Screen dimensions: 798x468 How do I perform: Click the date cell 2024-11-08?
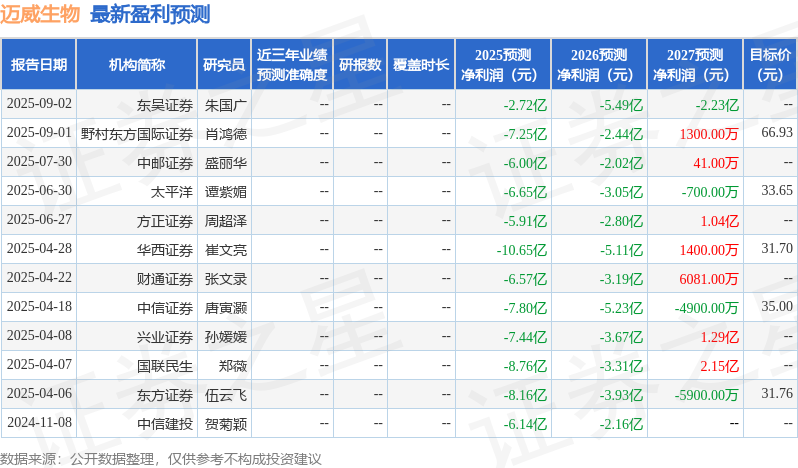(39, 423)
